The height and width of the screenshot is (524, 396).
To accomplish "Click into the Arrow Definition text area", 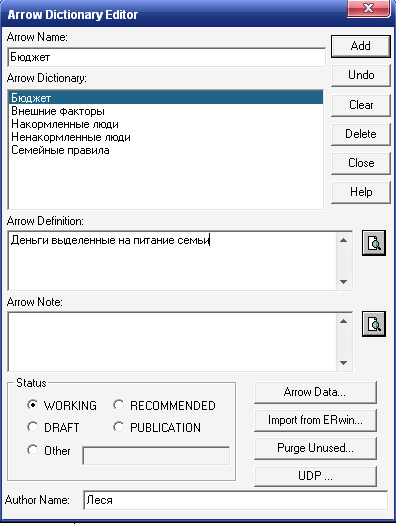I will [172, 261].
